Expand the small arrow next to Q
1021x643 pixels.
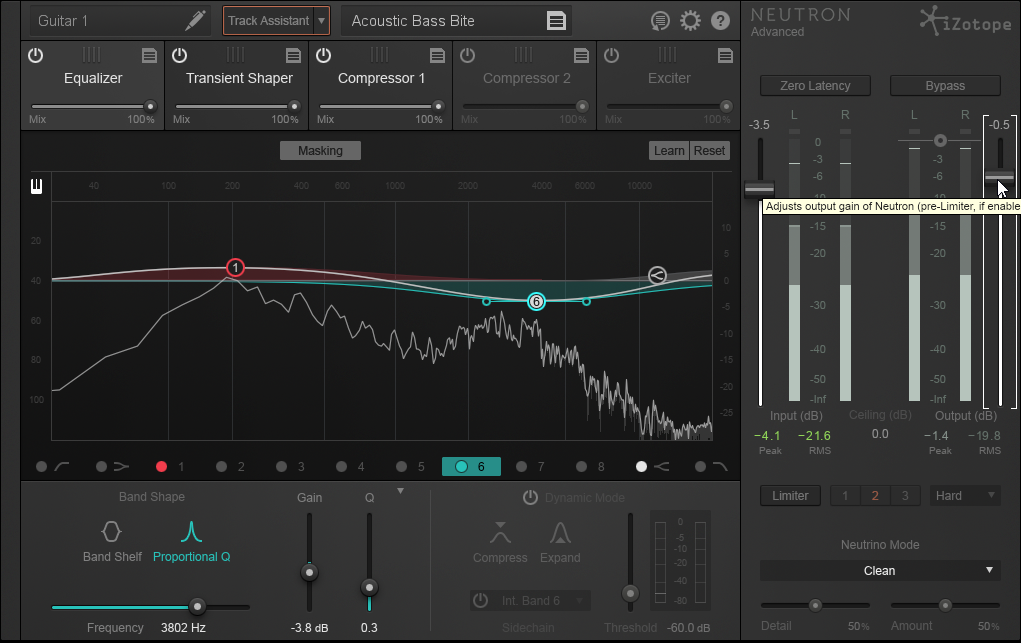coord(400,491)
